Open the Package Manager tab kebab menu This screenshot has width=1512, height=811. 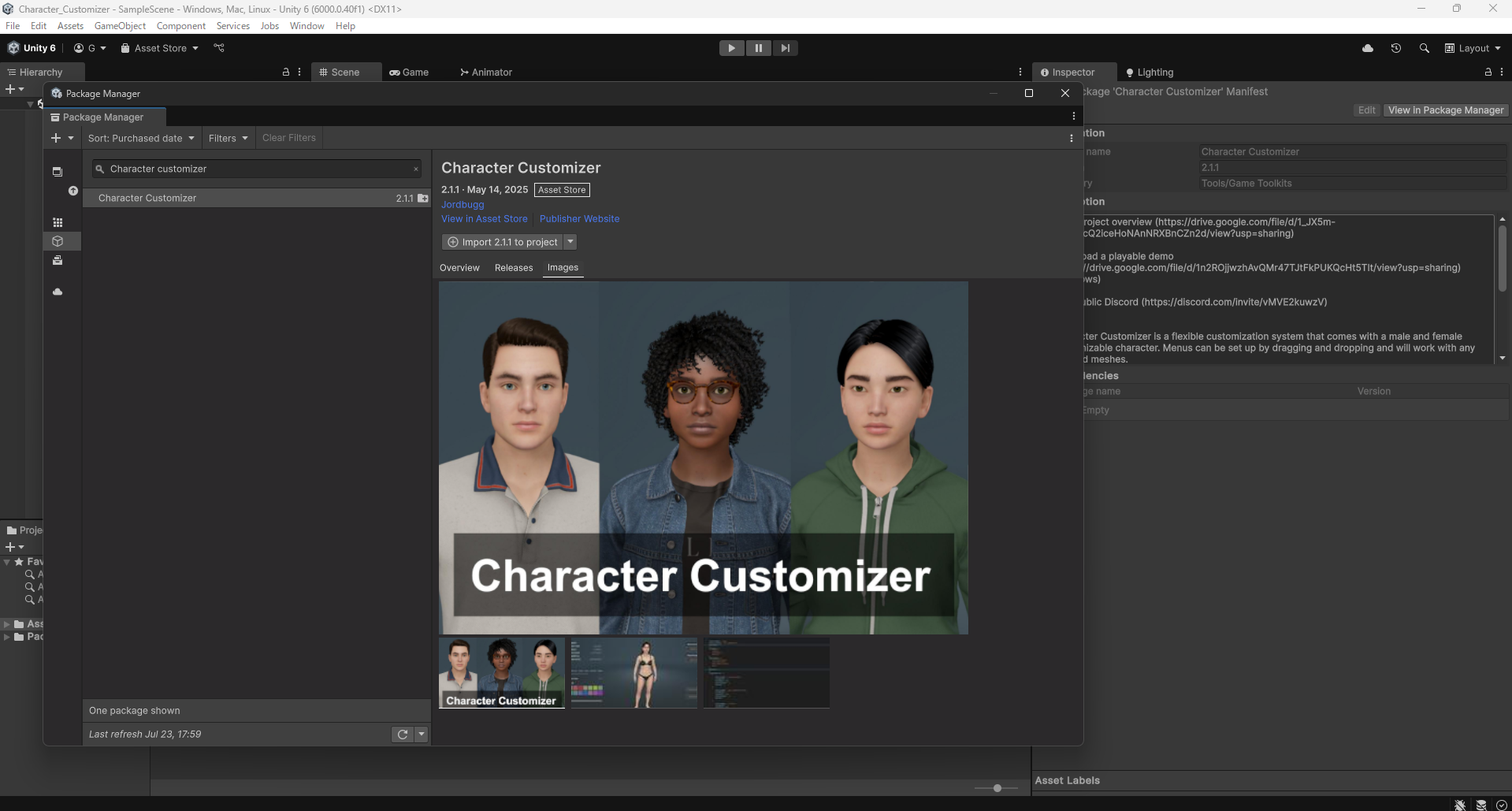click(1073, 116)
